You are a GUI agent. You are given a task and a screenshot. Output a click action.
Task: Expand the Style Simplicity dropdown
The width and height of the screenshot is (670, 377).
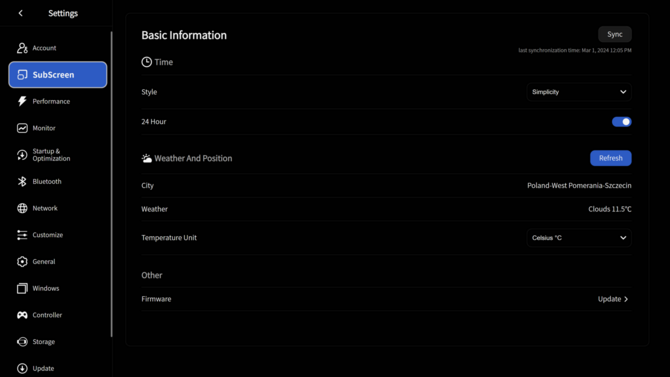[x=579, y=92]
